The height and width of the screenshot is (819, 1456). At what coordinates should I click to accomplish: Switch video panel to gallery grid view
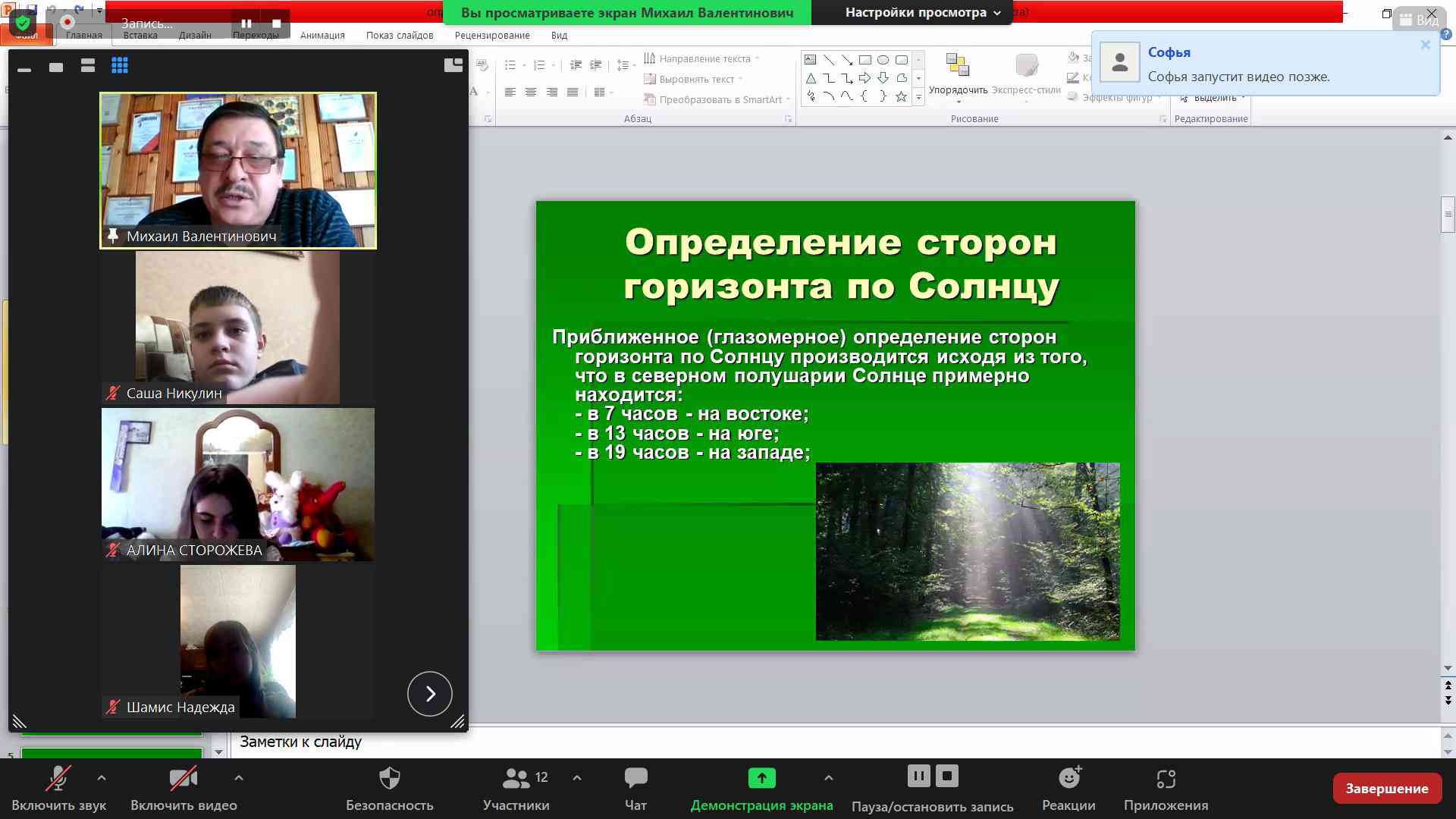120,66
